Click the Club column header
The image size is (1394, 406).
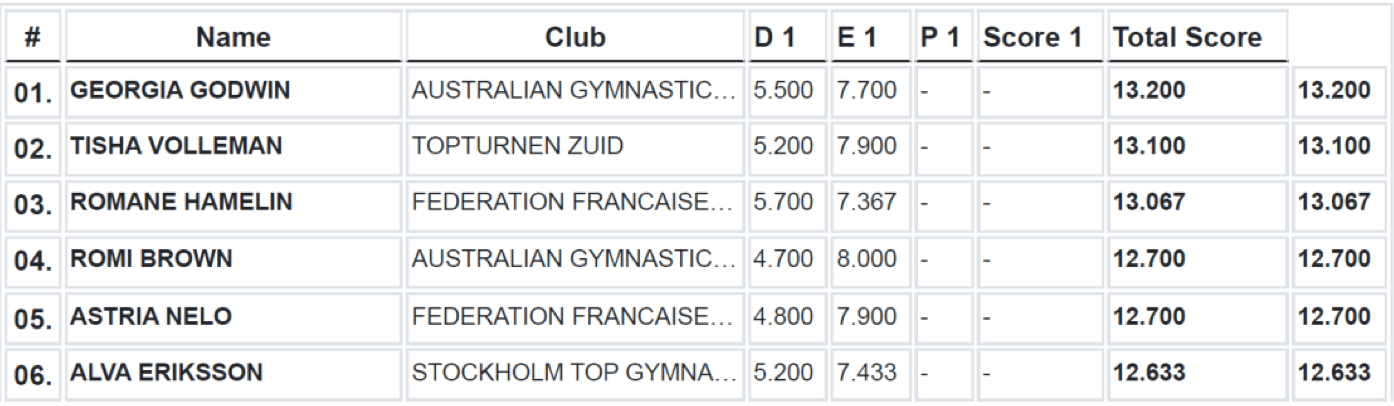pyautogui.click(x=575, y=38)
